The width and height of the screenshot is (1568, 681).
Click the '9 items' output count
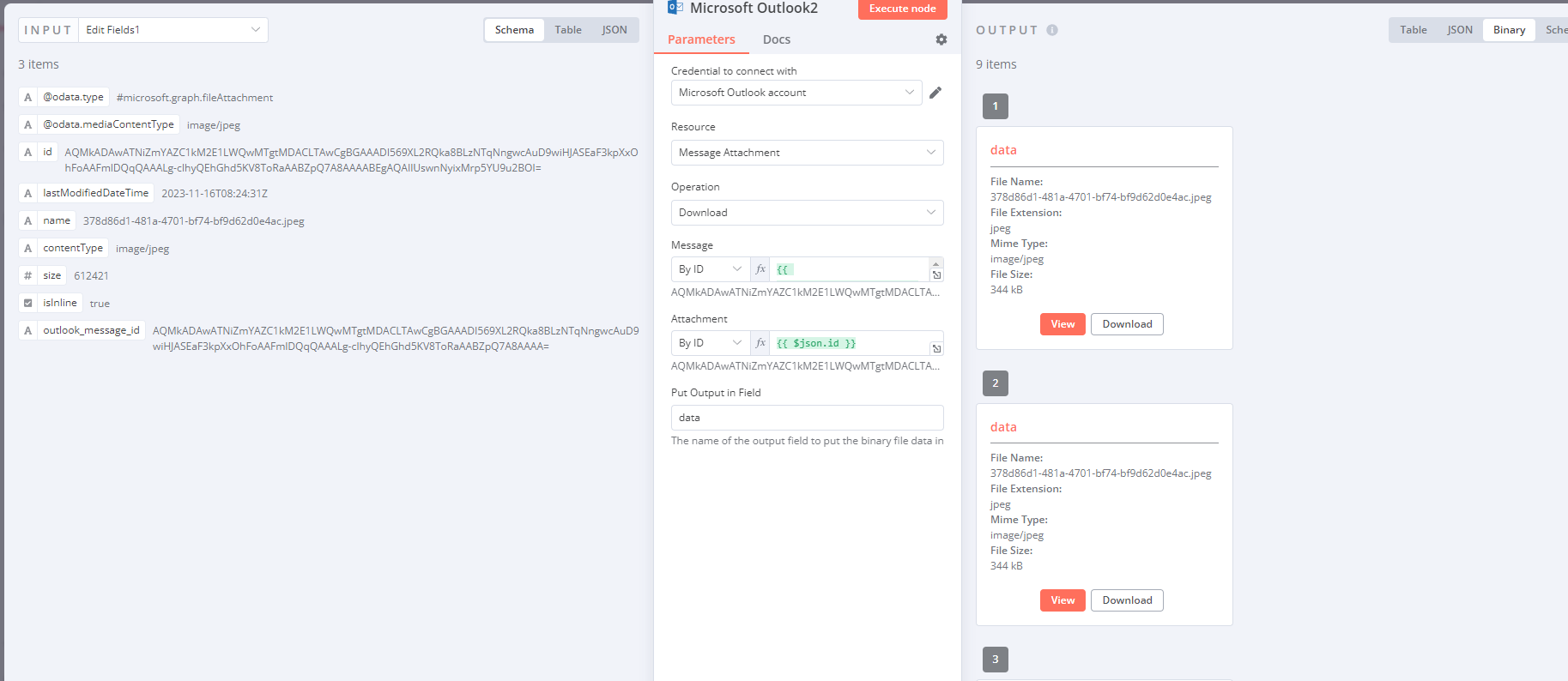pyautogui.click(x=996, y=64)
